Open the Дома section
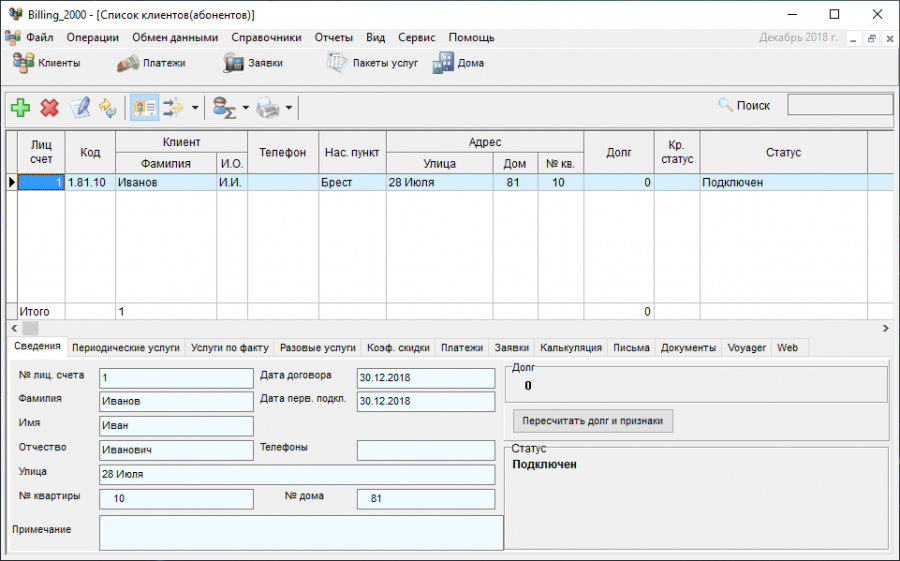Image resolution: width=900 pixels, height=561 pixels. click(458, 63)
